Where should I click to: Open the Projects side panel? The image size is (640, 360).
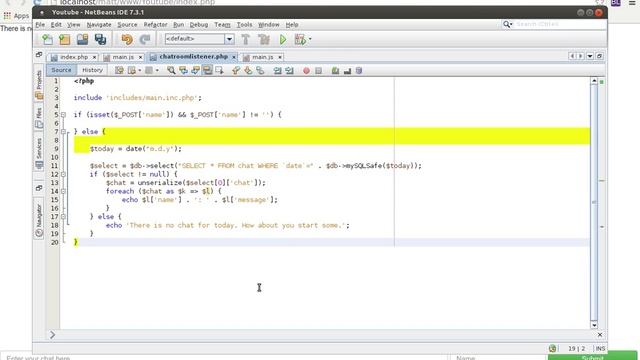(x=39, y=84)
